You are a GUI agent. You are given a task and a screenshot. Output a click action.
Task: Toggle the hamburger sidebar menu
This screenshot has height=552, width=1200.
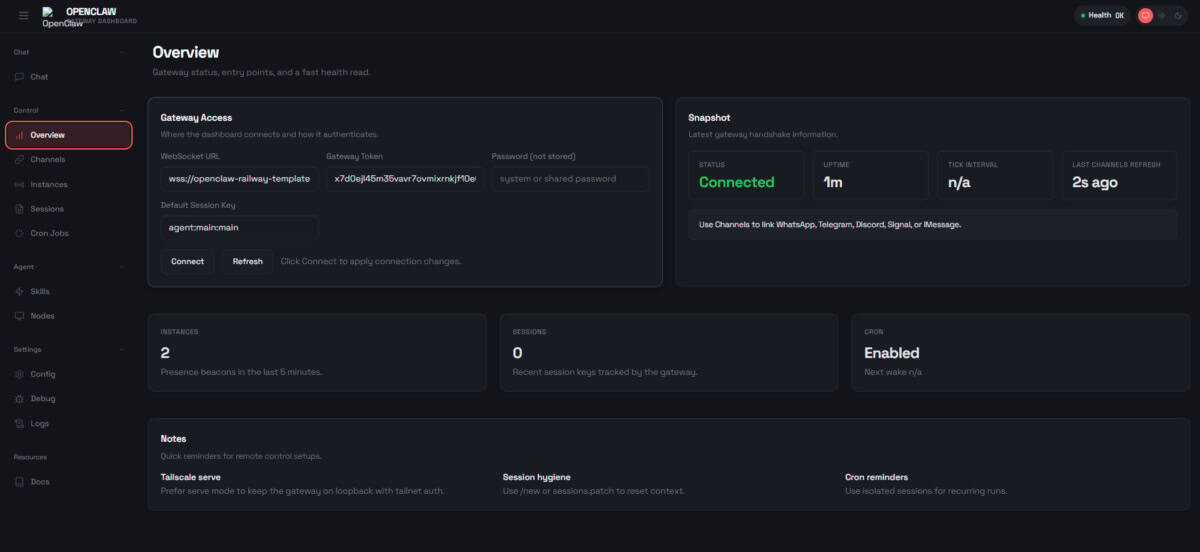click(x=24, y=15)
